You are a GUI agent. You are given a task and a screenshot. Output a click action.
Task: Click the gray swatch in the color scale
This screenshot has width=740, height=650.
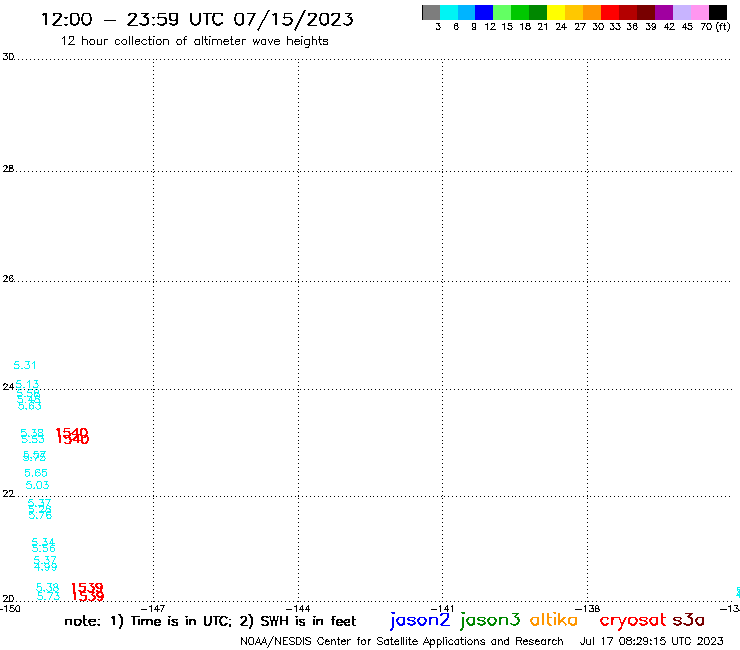pos(431,12)
